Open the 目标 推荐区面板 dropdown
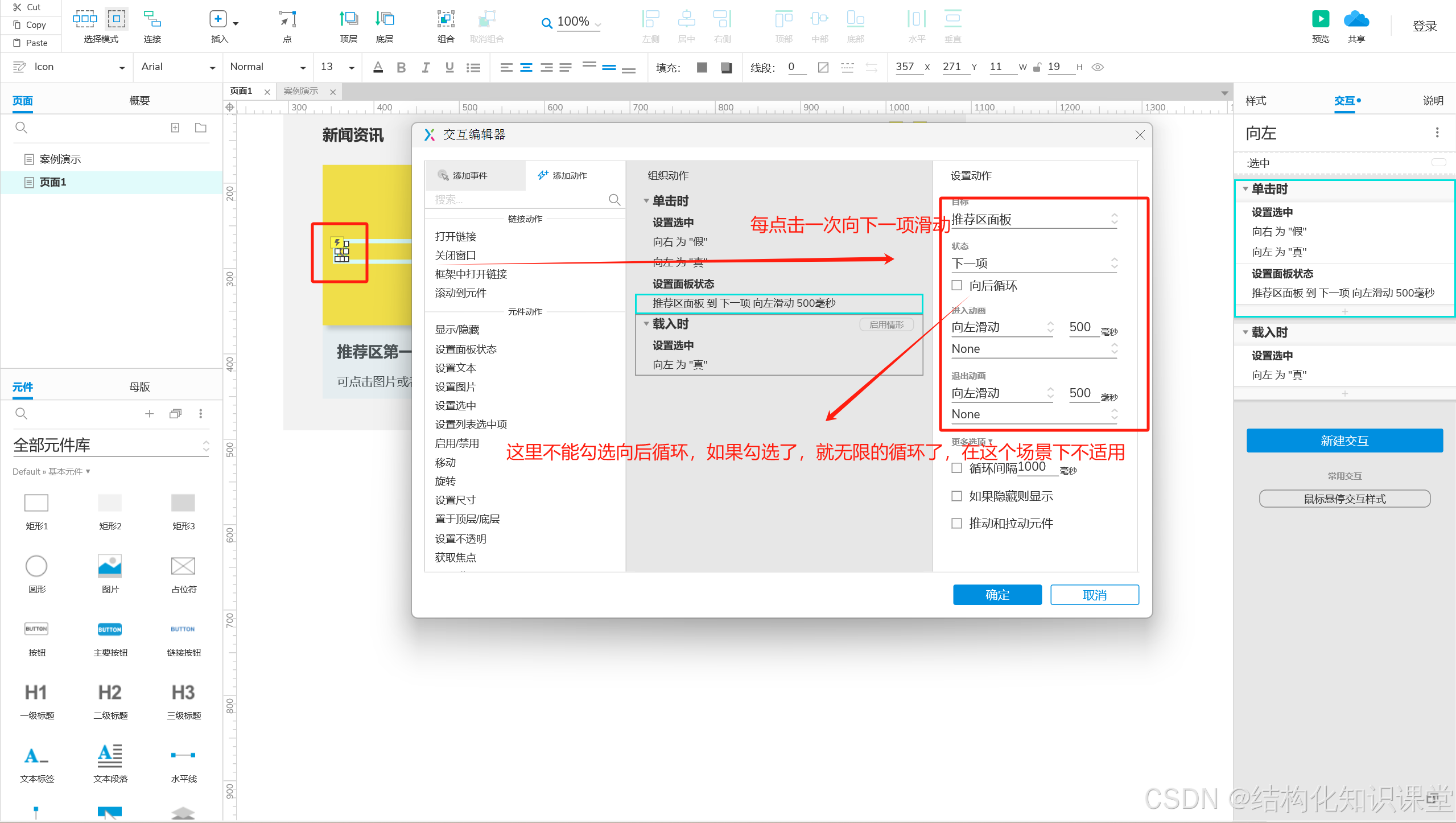Image resolution: width=1456 pixels, height=823 pixels. 1034,219
